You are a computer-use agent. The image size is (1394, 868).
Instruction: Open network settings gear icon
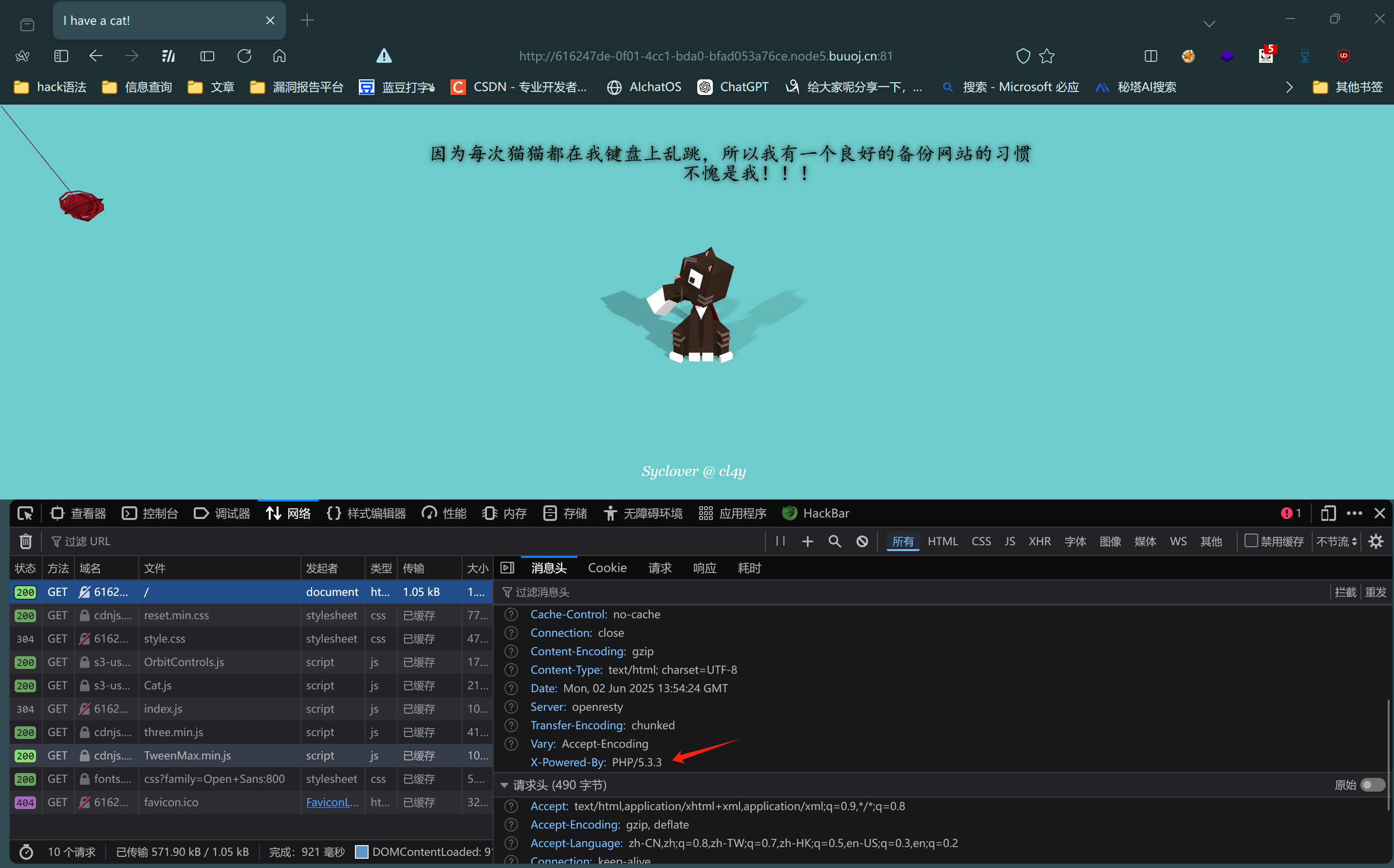1375,541
